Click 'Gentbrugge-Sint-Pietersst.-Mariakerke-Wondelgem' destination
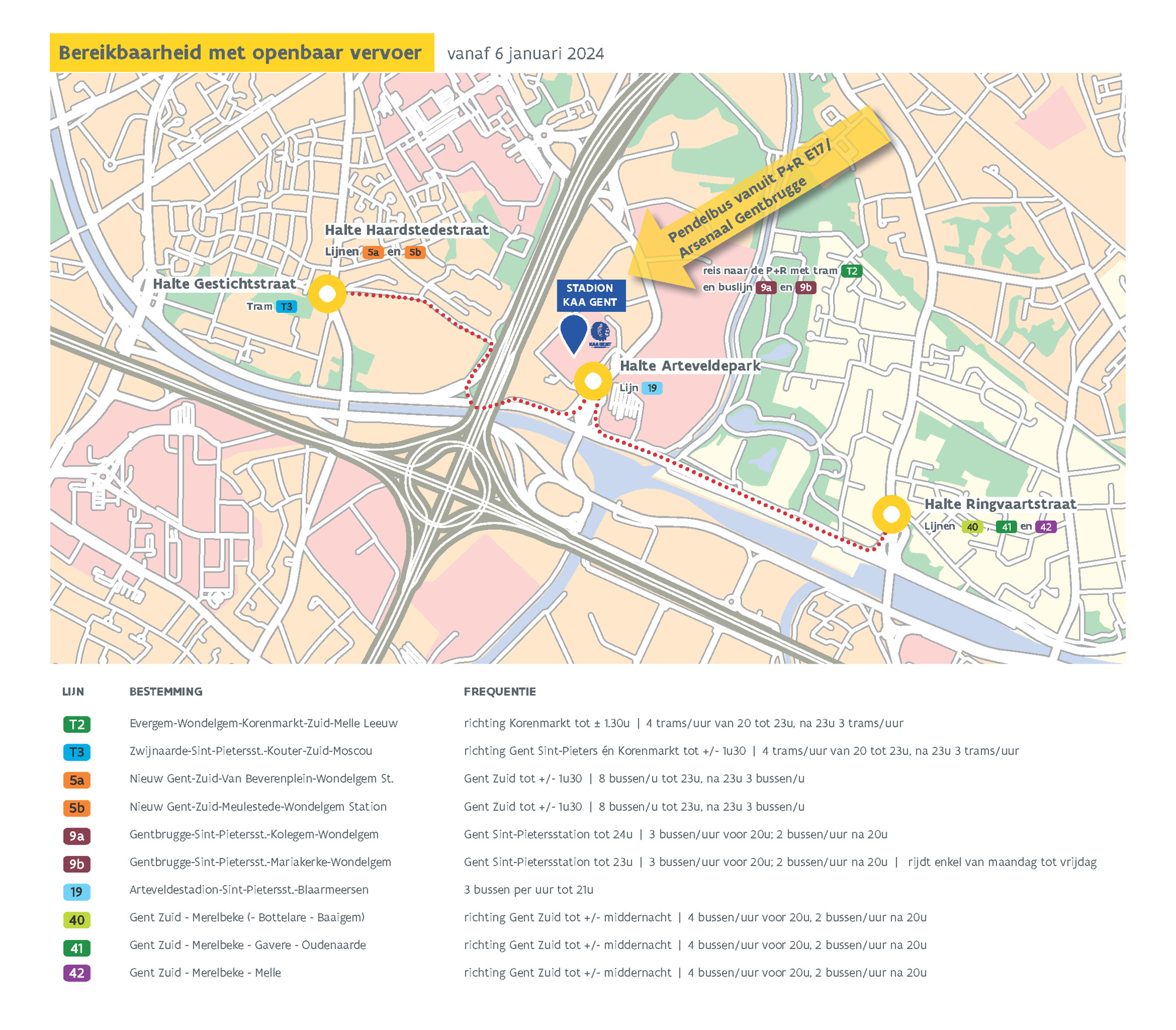Screen dimensions: 1176x1030 [260, 862]
